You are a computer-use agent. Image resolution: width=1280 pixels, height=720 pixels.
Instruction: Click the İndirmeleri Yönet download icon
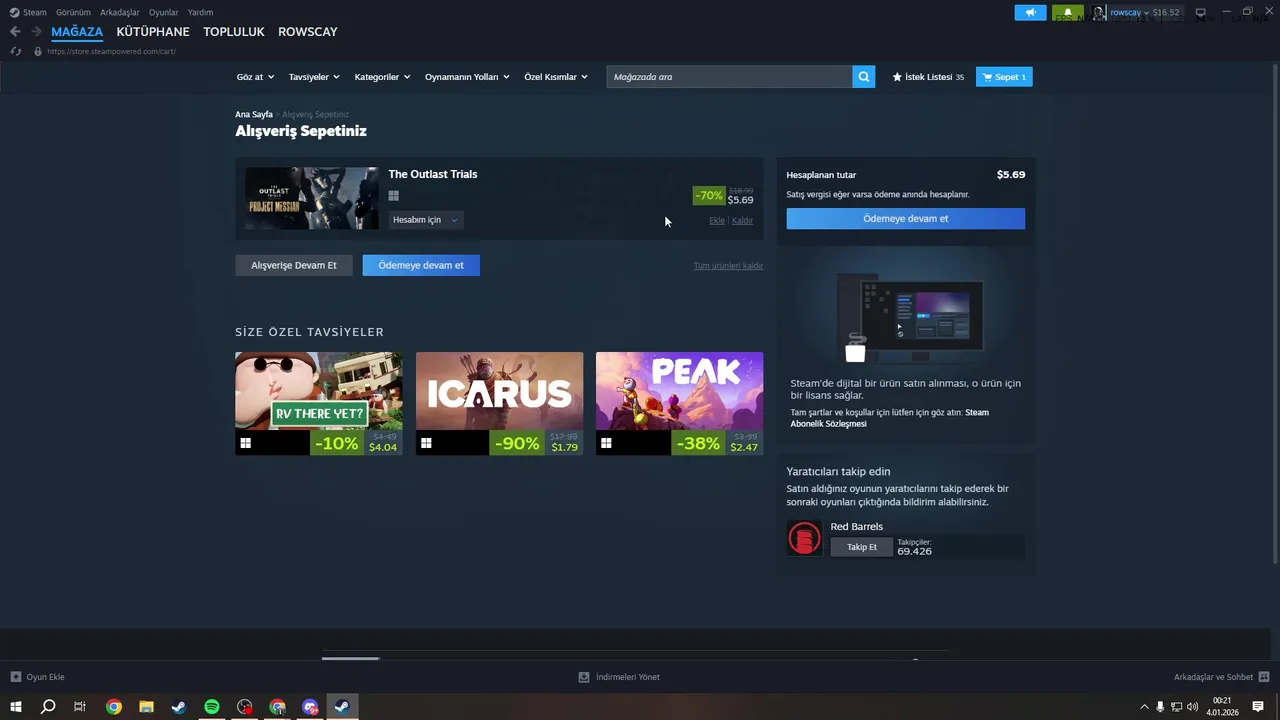(x=584, y=677)
